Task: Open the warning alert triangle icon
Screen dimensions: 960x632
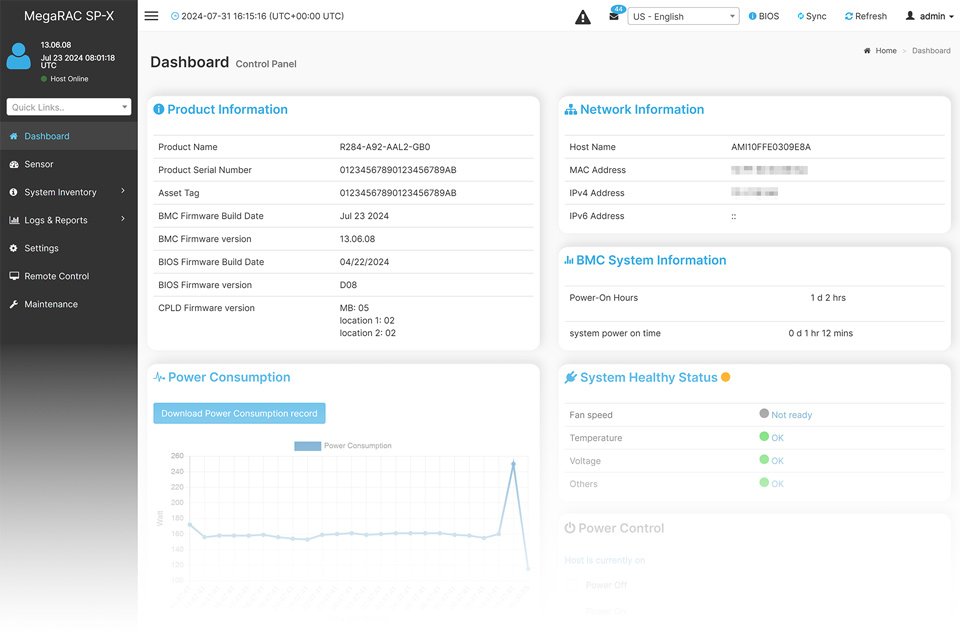Action: click(583, 17)
